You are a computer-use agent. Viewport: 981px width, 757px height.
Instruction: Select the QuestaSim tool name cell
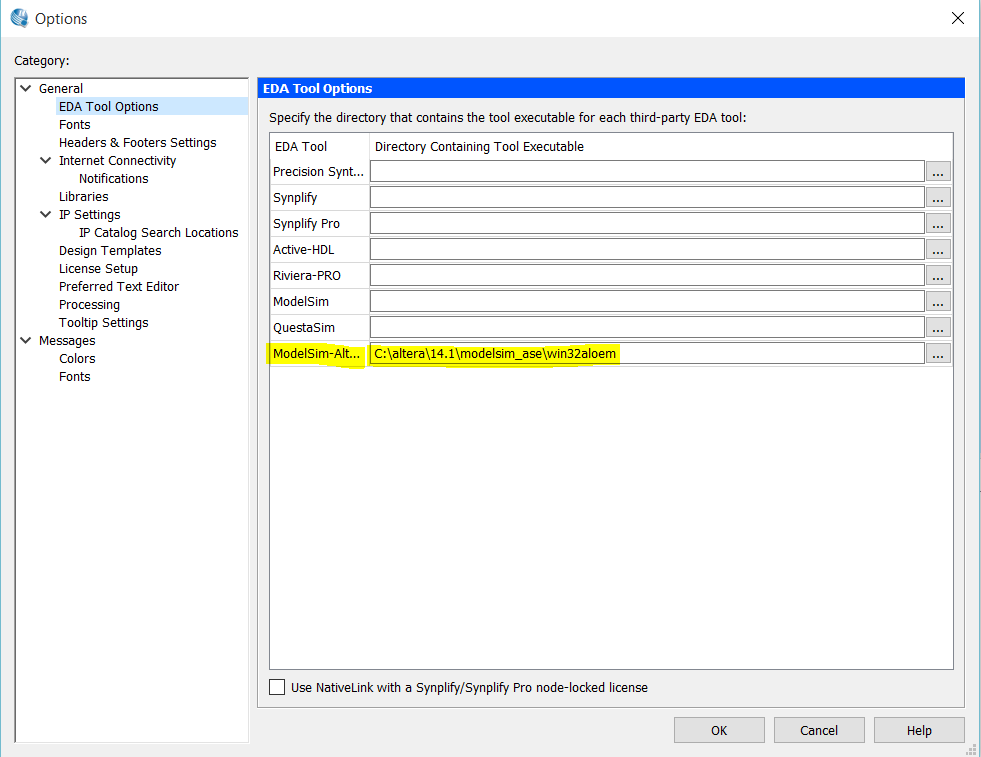pos(319,327)
